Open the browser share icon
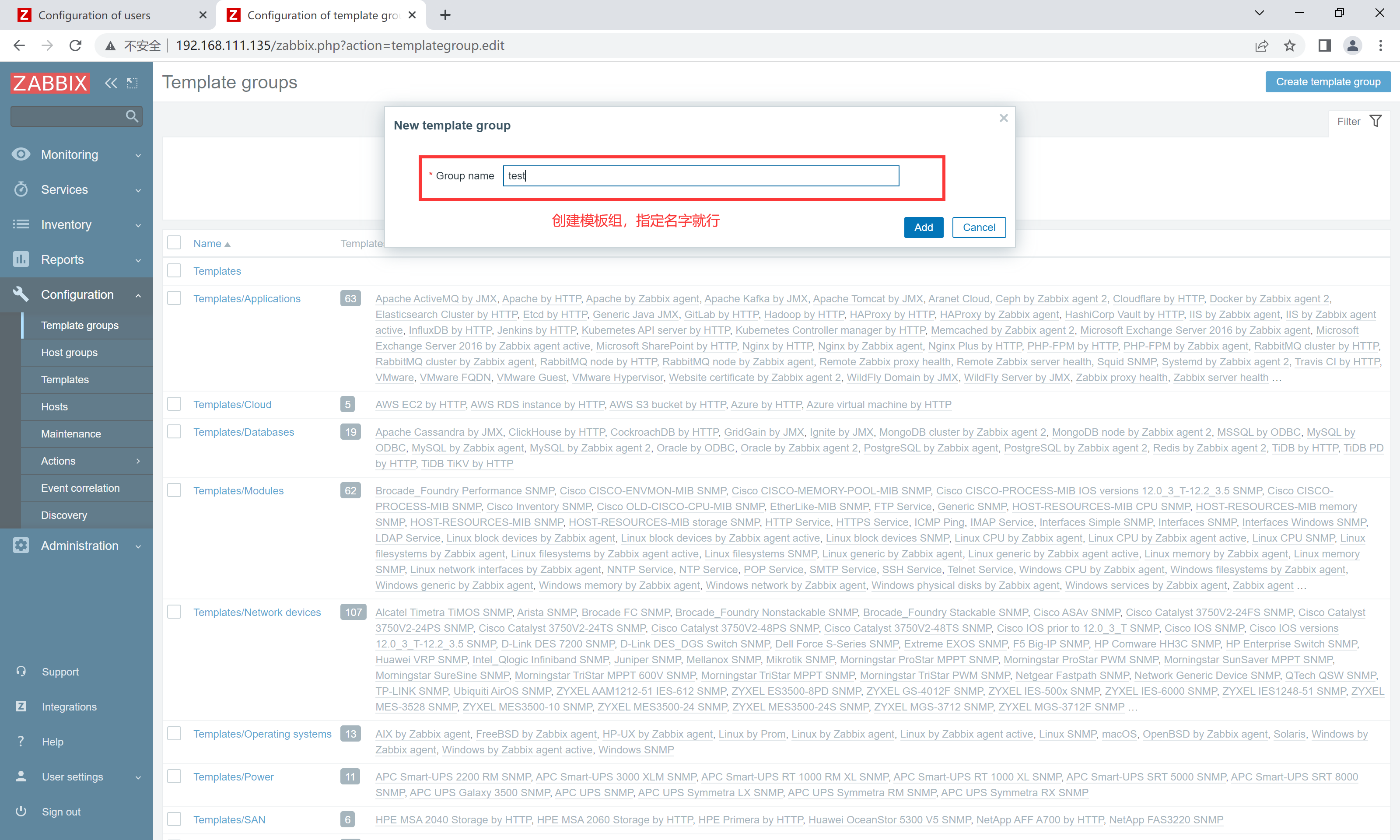 pyautogui.click(x=1261, y=45)
